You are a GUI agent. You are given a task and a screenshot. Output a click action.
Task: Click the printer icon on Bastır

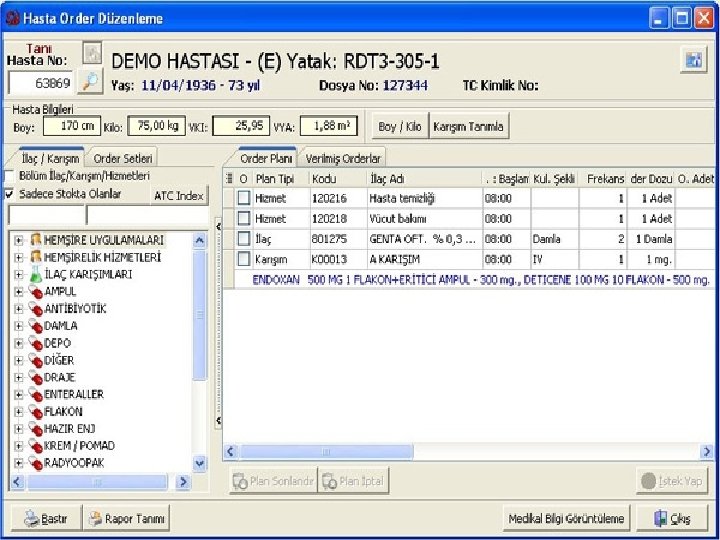tap(30, 518)
